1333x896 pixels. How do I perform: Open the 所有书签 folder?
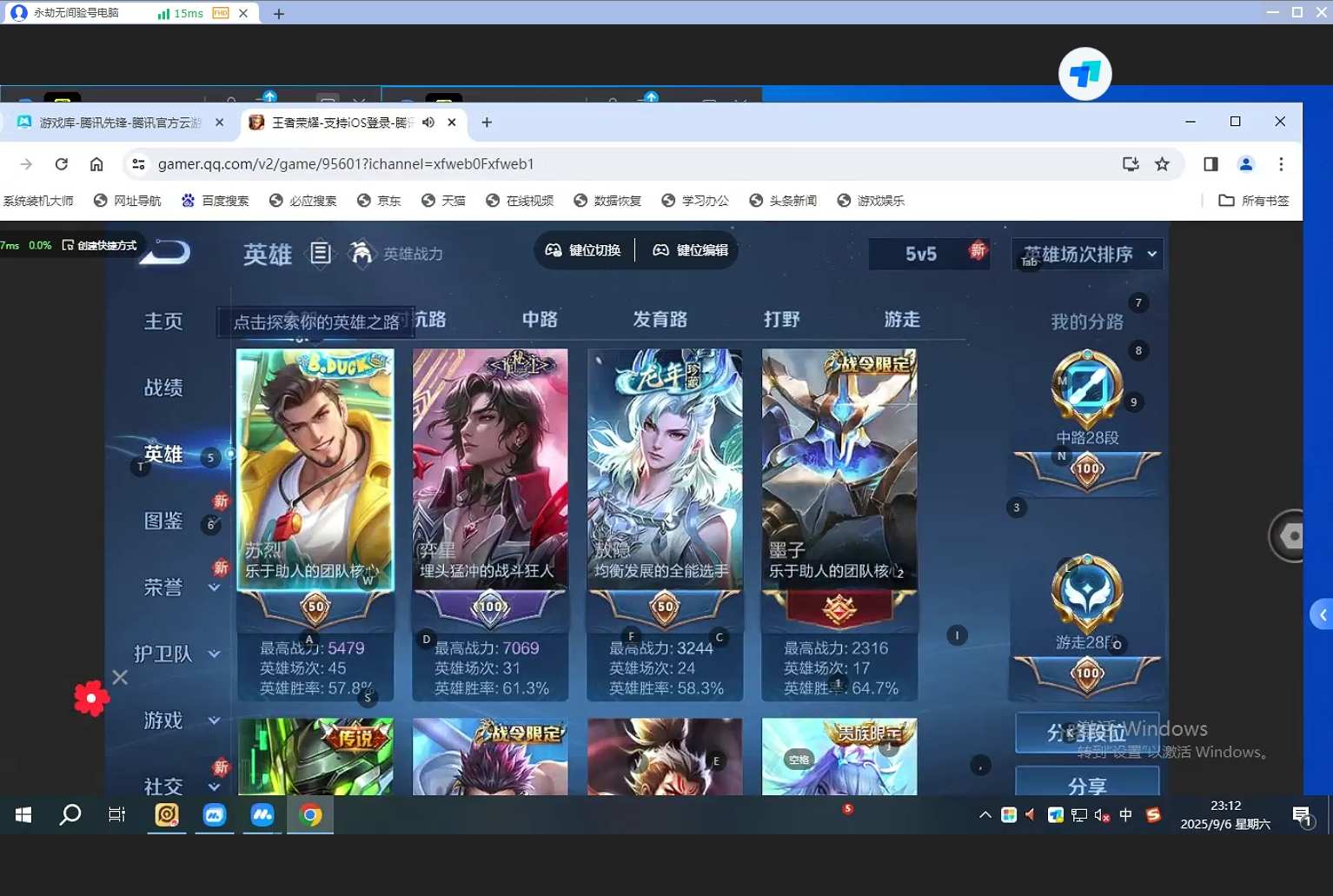pos(1254,201)
